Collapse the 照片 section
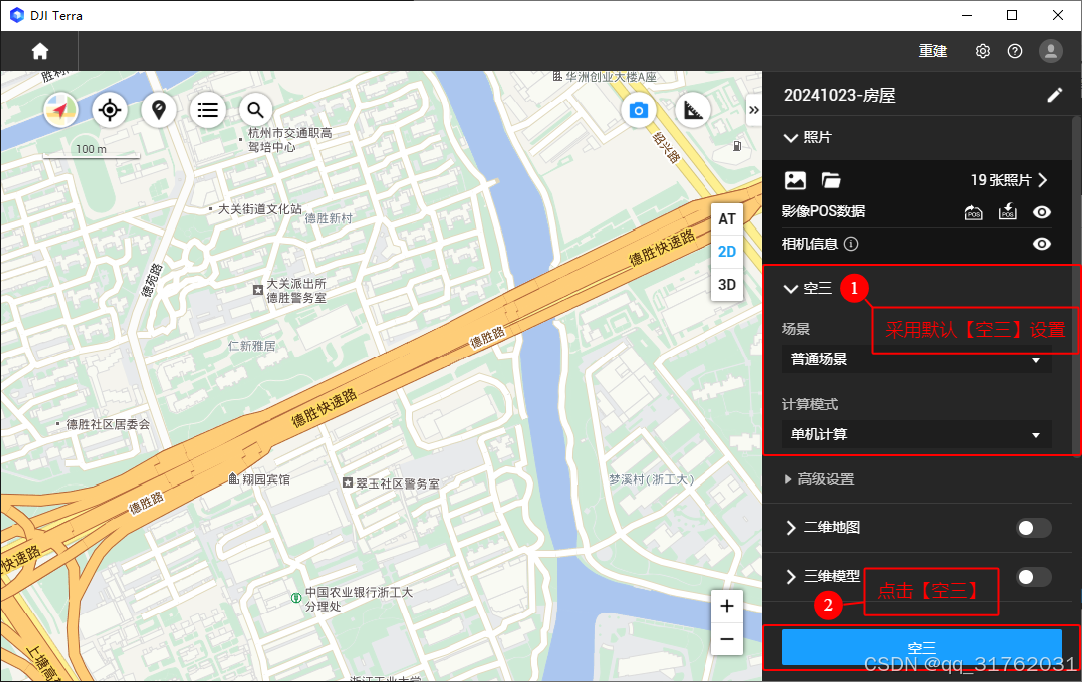Viewport: 1082px width, 682px height. (791, 137)
